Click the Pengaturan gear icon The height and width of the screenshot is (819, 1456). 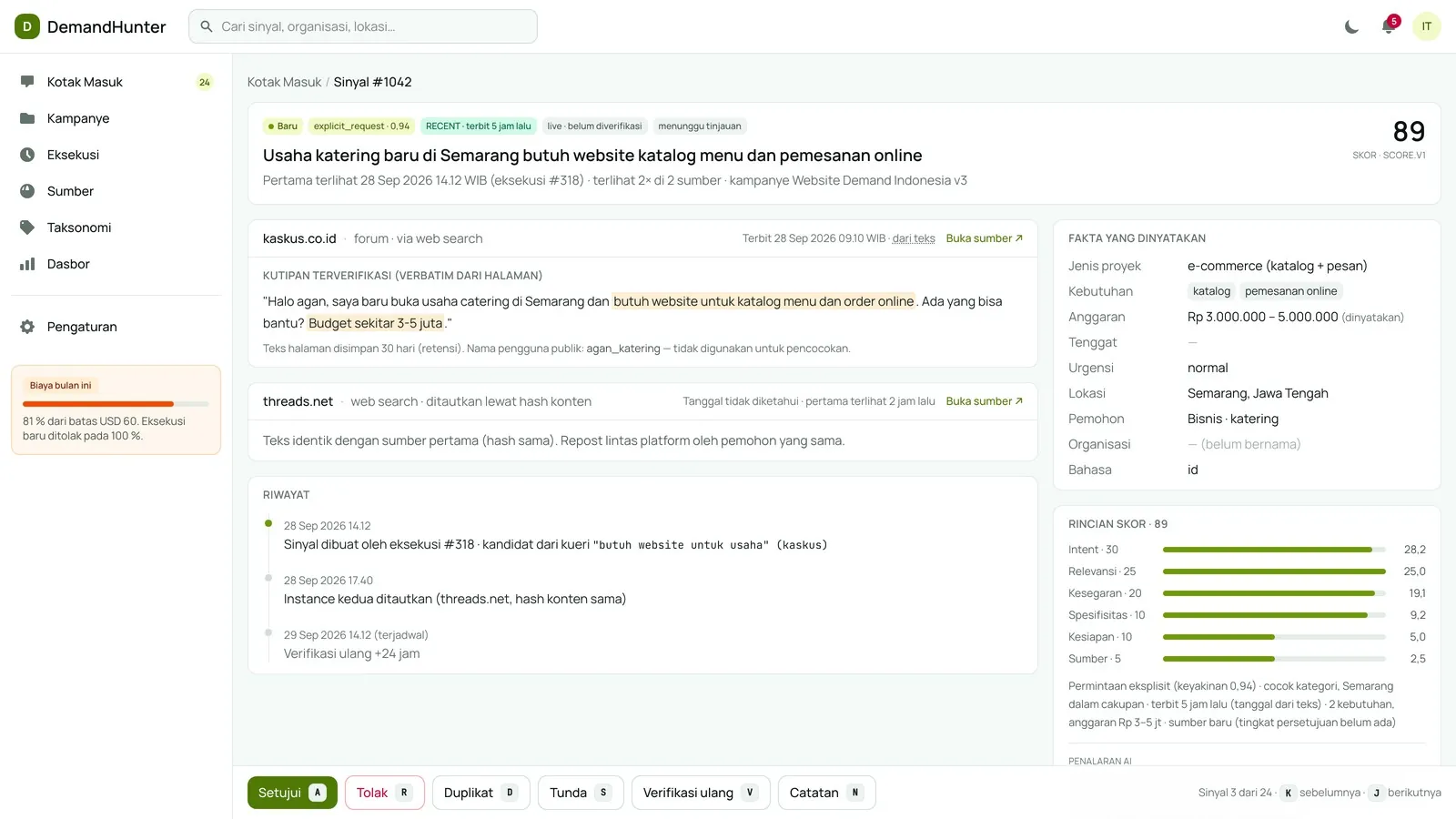click(x=27, y=327)
